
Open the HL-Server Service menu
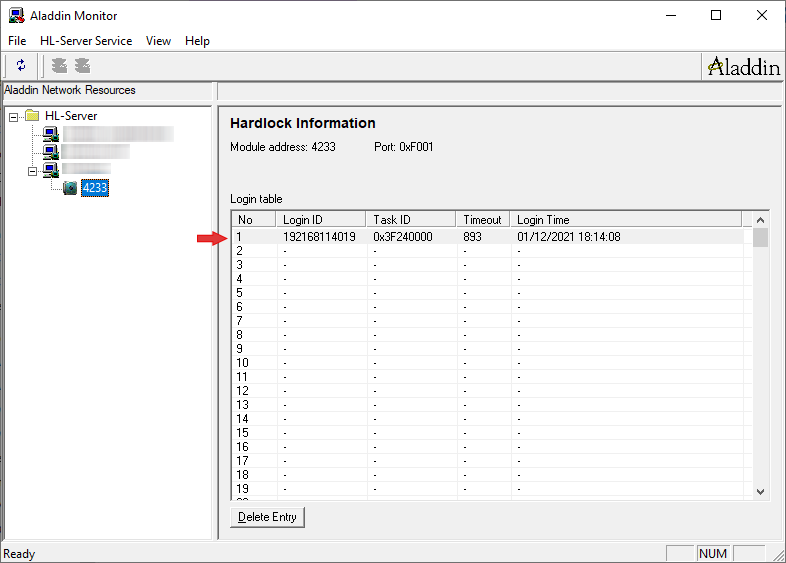tap(86, 41)
